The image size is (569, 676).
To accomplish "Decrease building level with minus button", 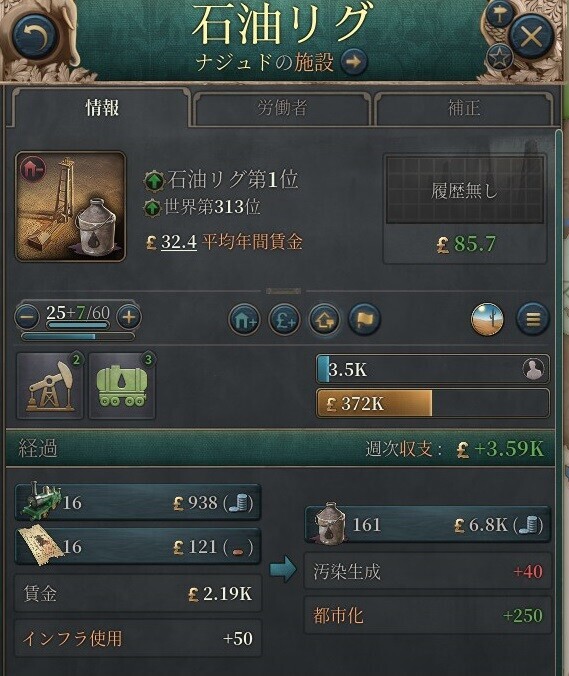I will tap(28, 317).
